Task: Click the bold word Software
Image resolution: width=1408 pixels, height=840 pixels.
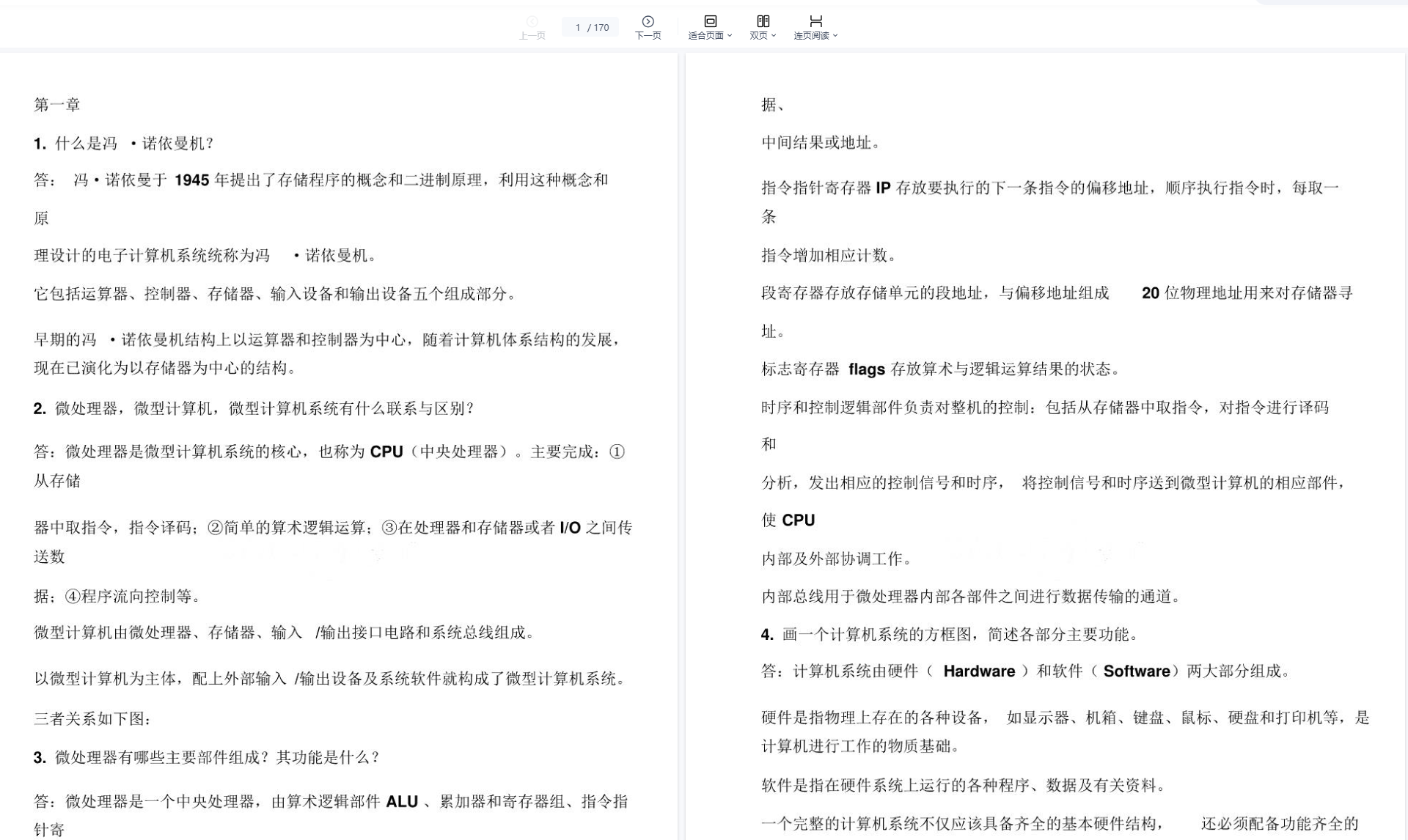Action: (1136, 671)
